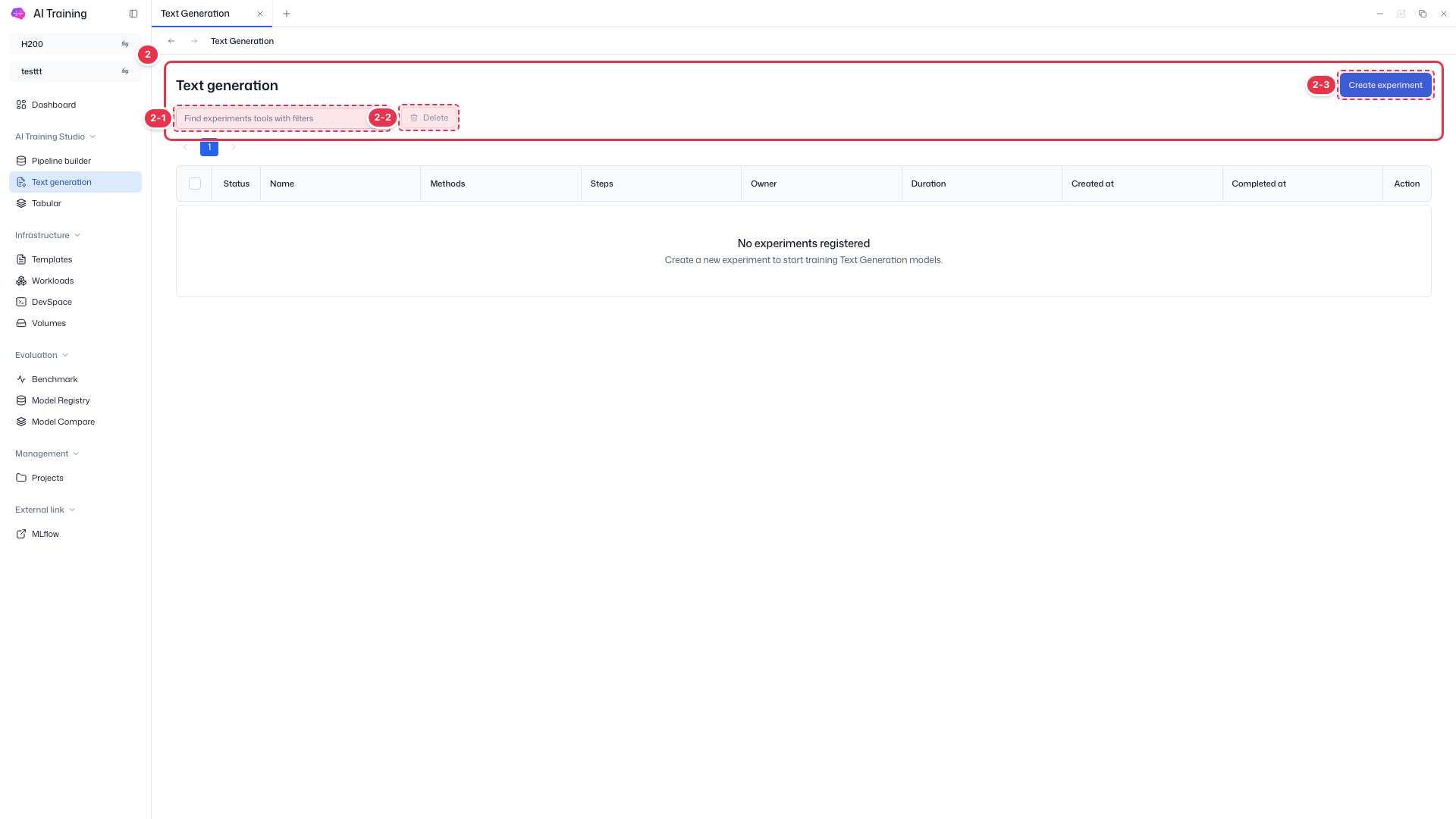Screen dimensions: 1456x819
Task: Collapse the AI Training Studio section
Action: (55, 136)
